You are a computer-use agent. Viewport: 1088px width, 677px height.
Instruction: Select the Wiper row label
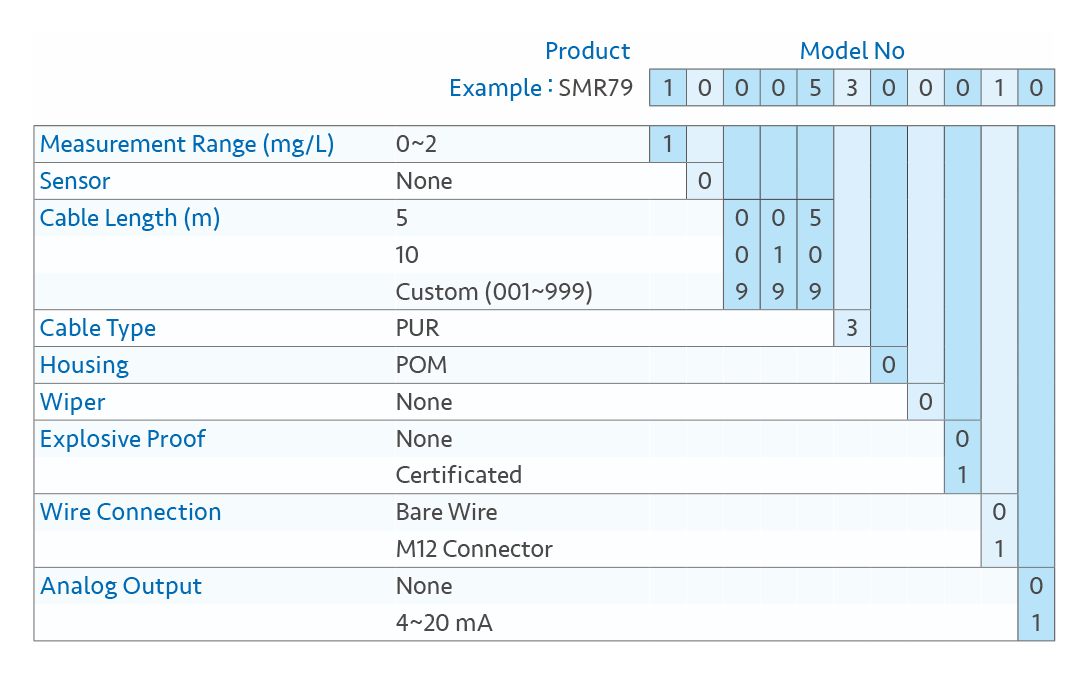72,402
